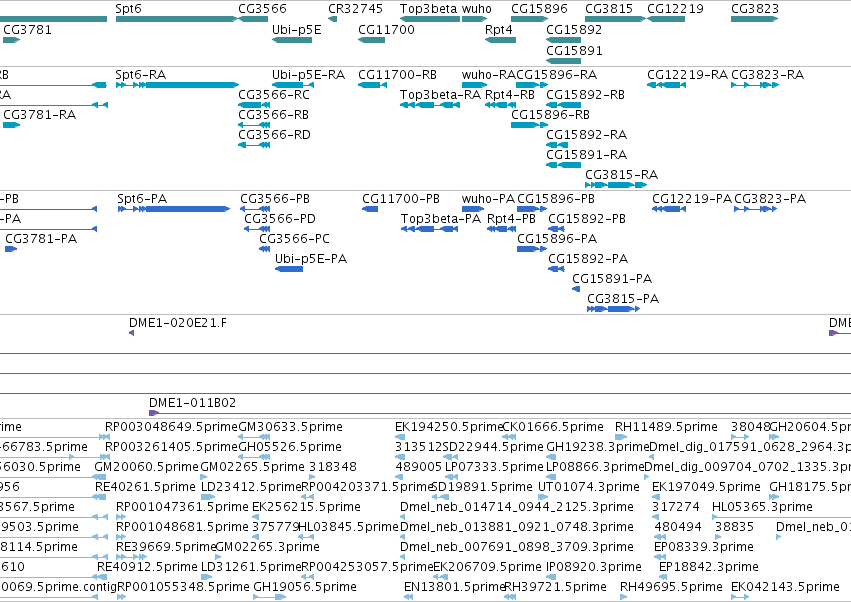Click the DME1-011B02 clone label
Screen dimensions: 851x602
[x=192, y=403]
